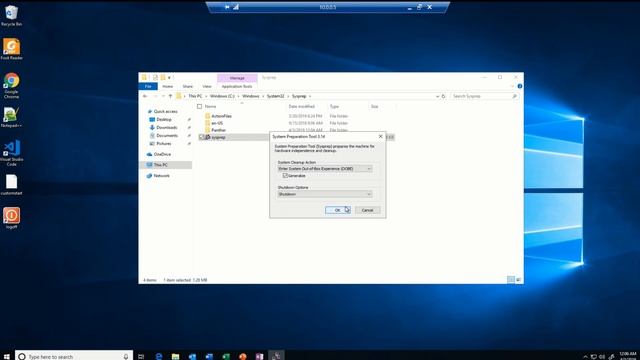This screenshot has height=360, width=640.
Task: Open Word from the taskbar
Action: tap(209, 356)
